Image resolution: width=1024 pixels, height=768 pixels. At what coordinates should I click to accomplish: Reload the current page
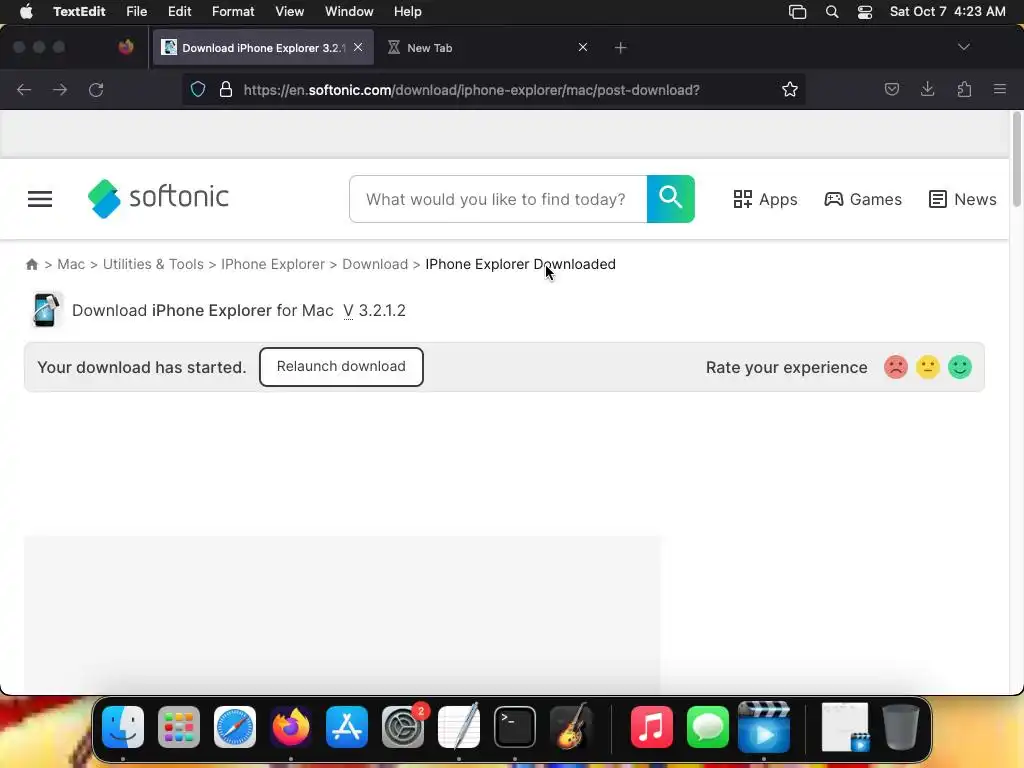(x=96, y=89)
